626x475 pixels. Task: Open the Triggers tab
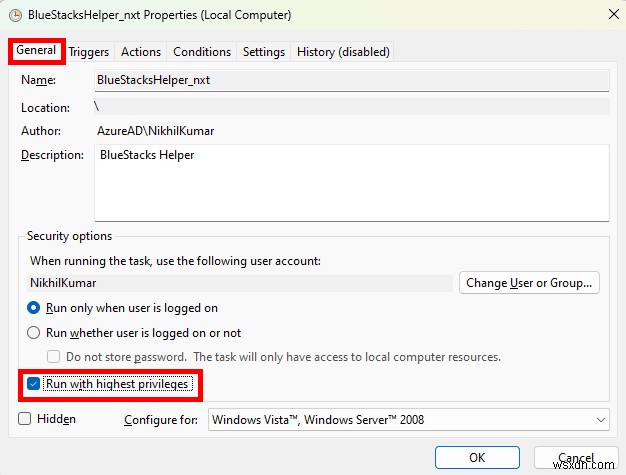tap(89, 52)
